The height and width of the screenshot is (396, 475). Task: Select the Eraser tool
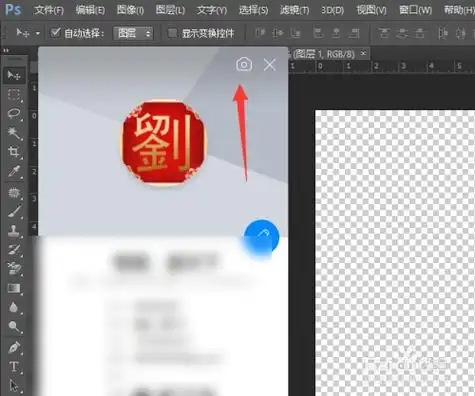pyautogui.click(x=14, y=269)
